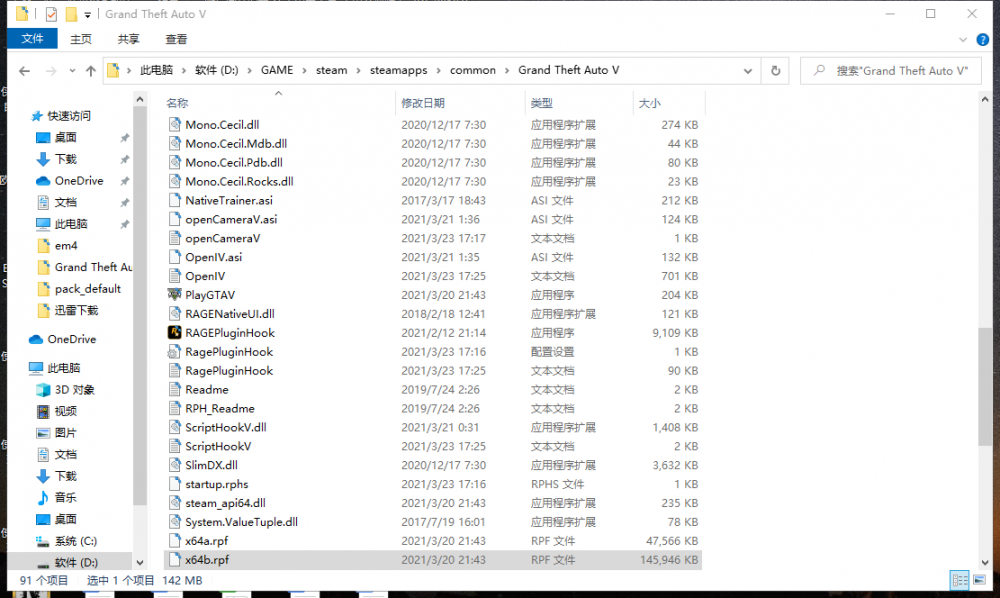Open the address bar history dropdown

click(747, 71)
